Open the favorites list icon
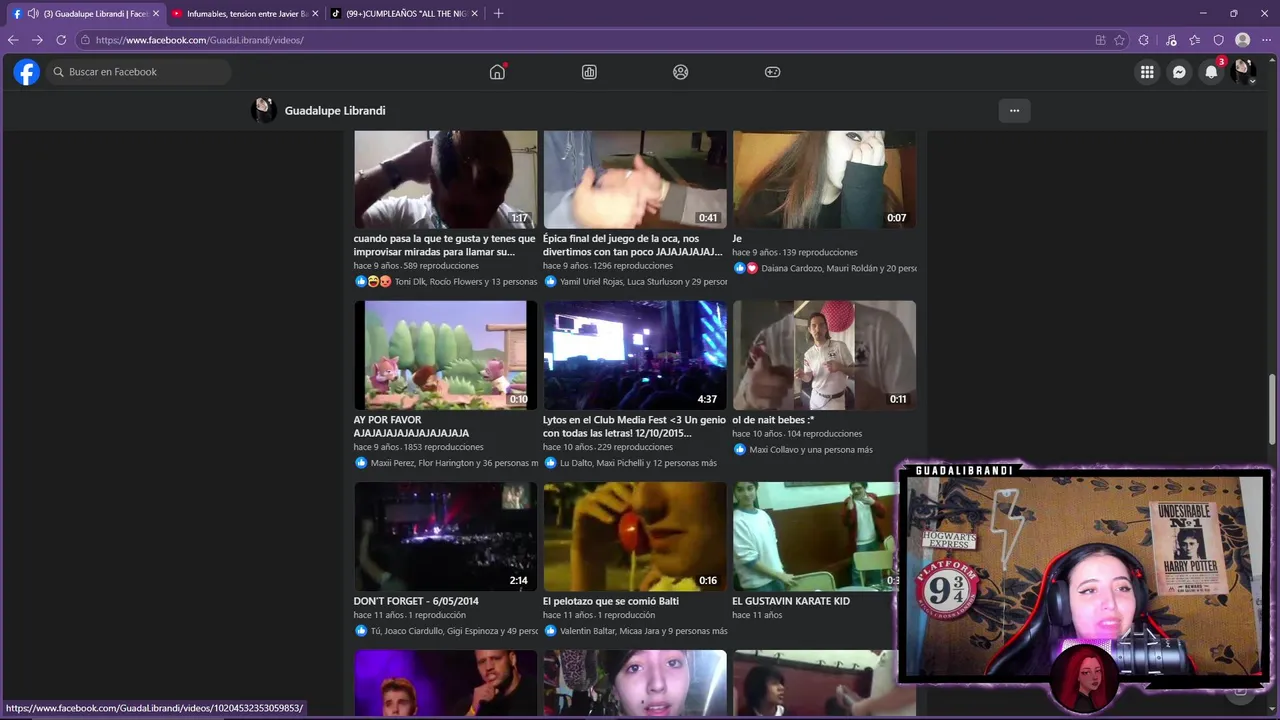The width and height of the screenshot is (1280, 720). point(1195,40)
